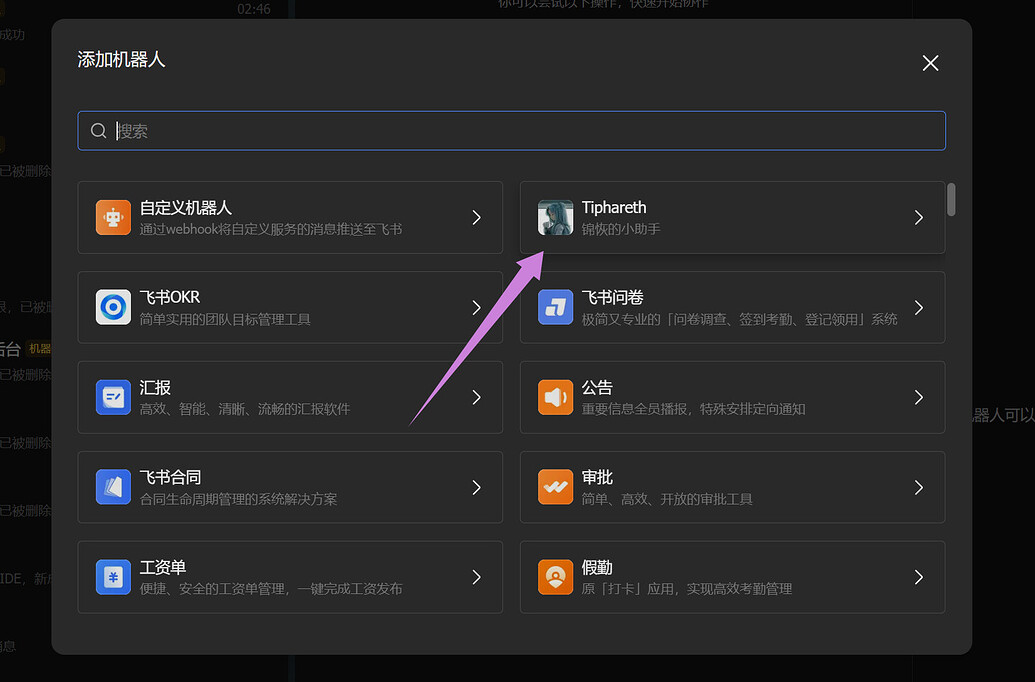Expand the Tiphareth row chevron

point(919,217)
